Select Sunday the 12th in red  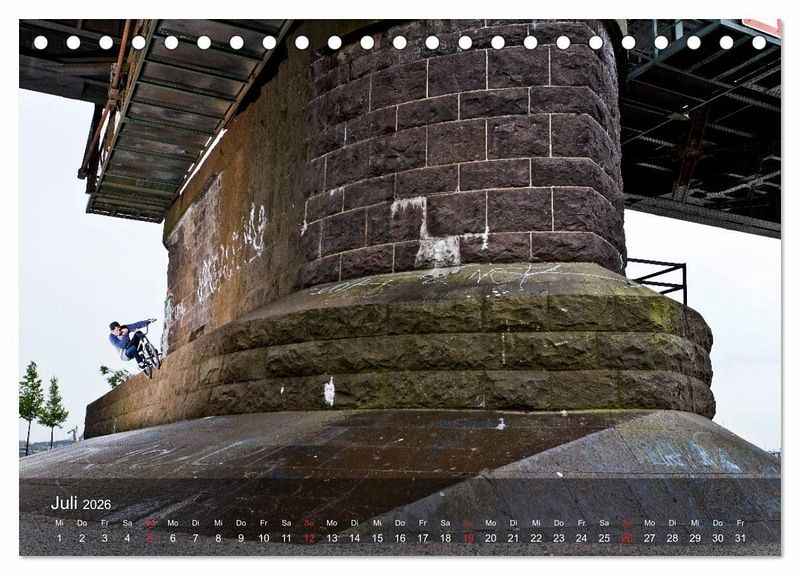pos(309,538)
